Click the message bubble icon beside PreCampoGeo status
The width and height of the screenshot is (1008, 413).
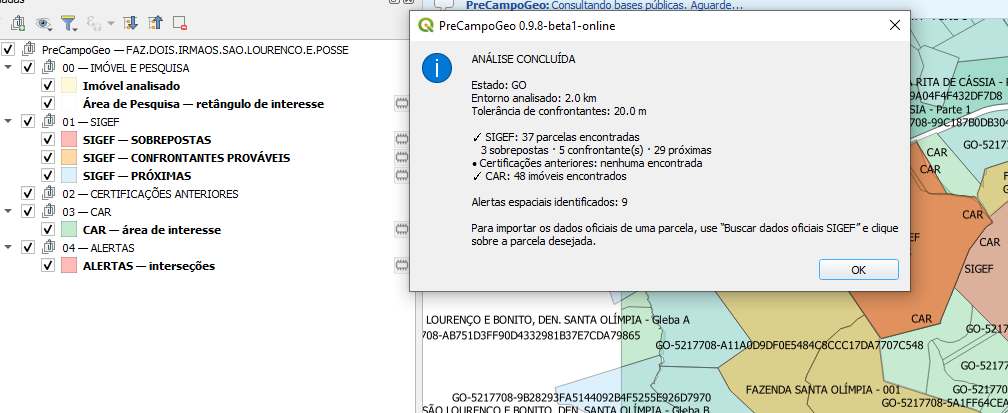pyautogui.click(x=444, y=5)
